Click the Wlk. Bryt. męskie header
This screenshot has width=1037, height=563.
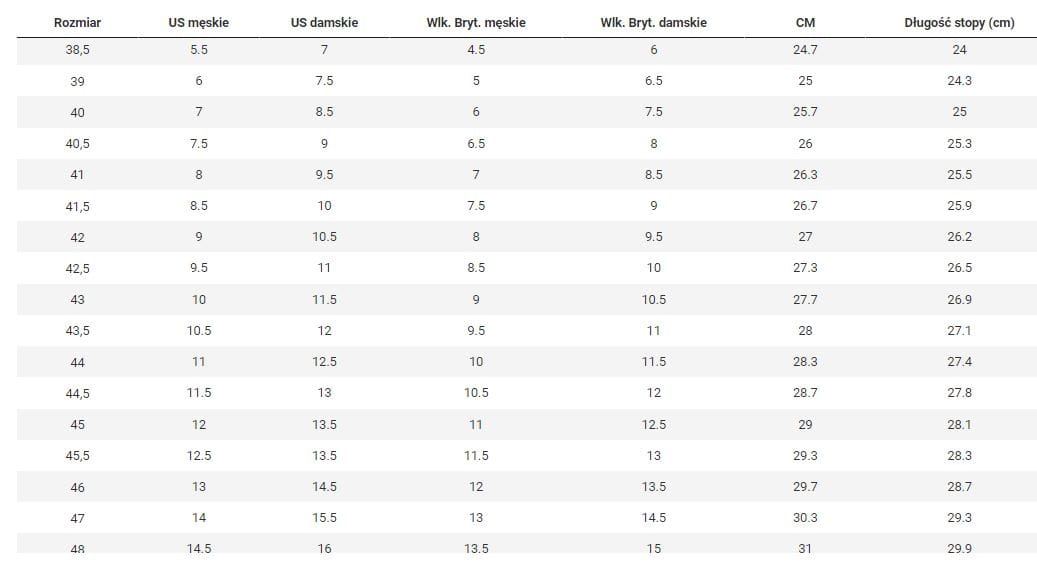tap(476, 22)
